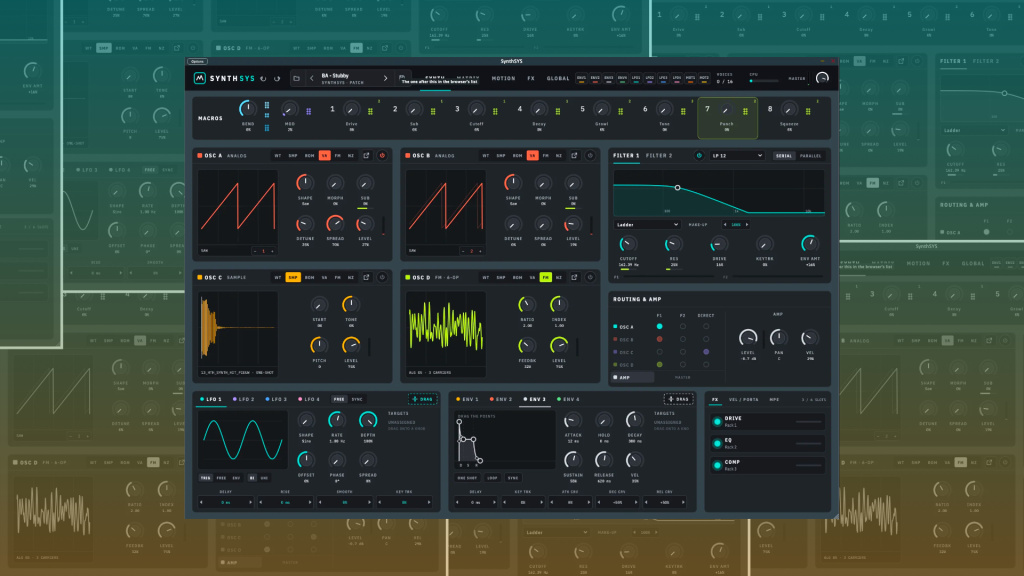Click the CPU meter bar
Screen dimensions: 1024x576
click(764, 81)
